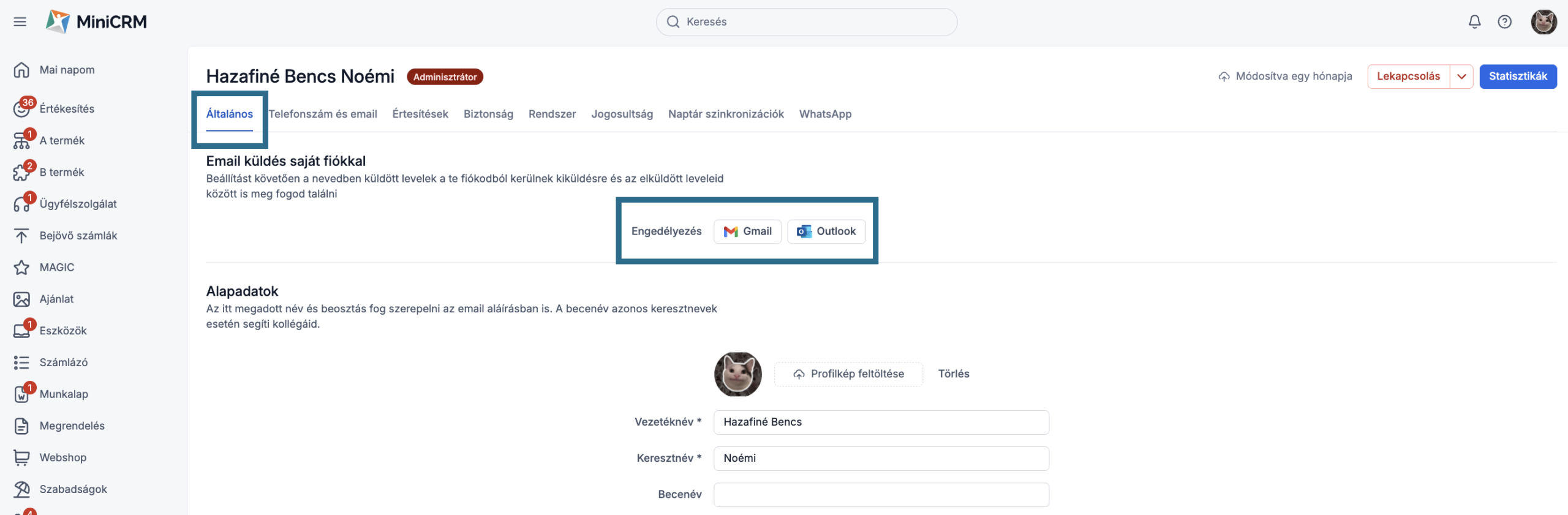Select the Naptár szinkronizációk tab

(726, 114)
